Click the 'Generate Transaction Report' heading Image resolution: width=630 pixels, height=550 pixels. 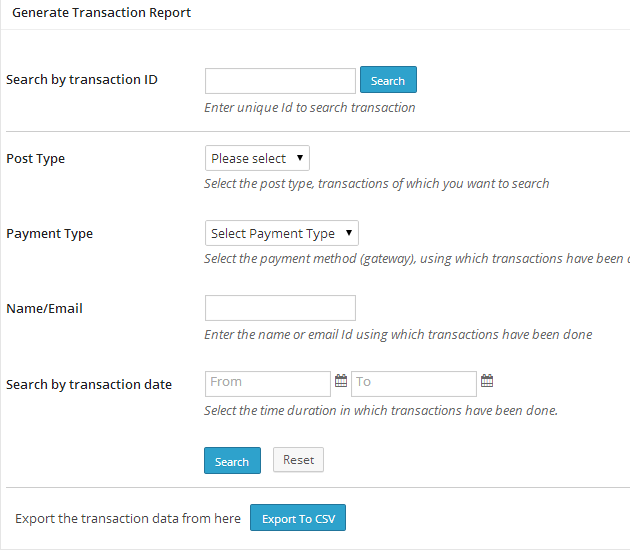[x=101, y=13]
